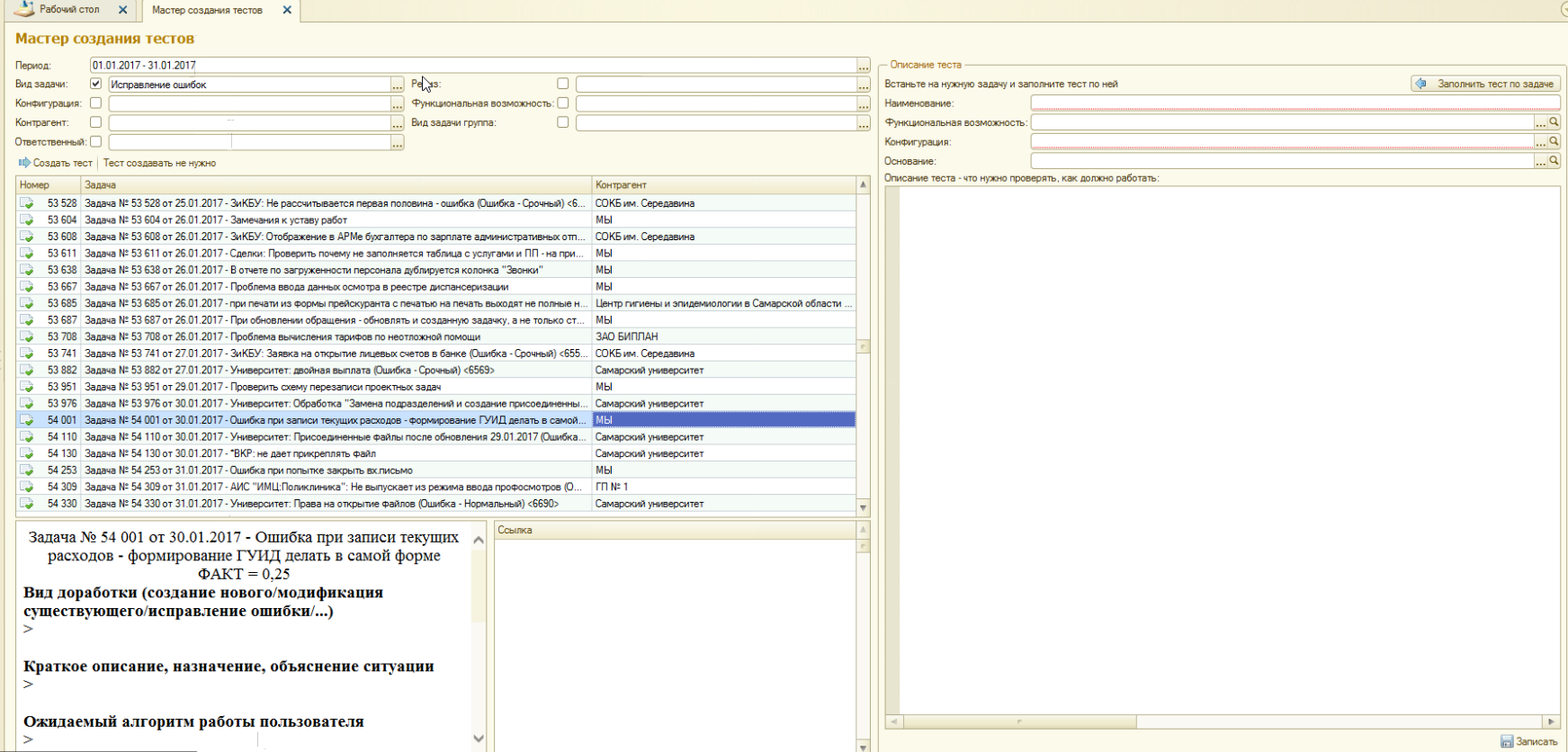This screenshot has height=752, width=1568.
Task: Open the Вид задачи selection ellipsis button
Action: tap(397, 85)
